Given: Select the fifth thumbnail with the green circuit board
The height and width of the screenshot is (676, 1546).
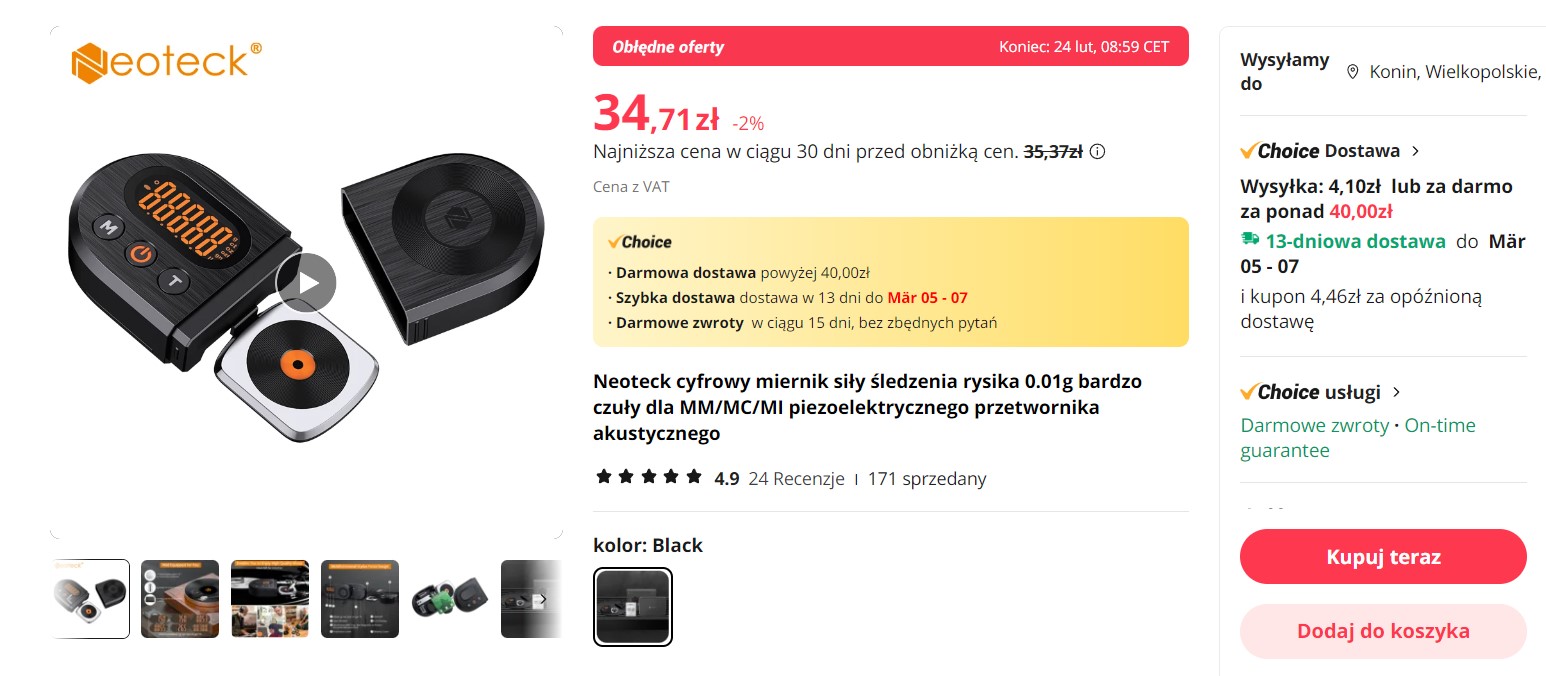Looking at the screenshot, I should 450,598.
